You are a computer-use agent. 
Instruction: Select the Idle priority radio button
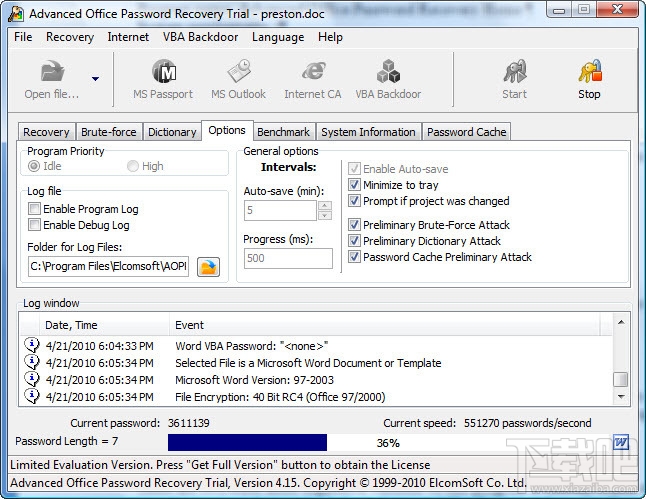click(x=34, y=166)
